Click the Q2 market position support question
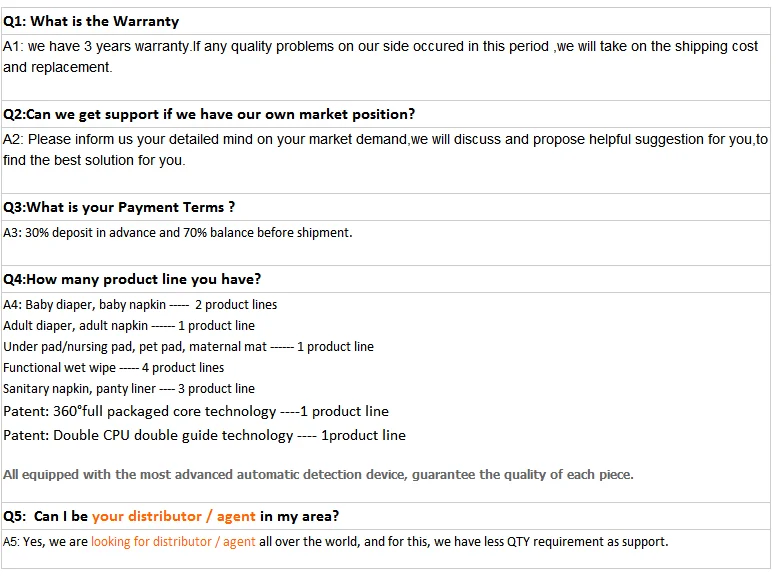This screenshot has height=579, width=779. (x=209, y=114)
